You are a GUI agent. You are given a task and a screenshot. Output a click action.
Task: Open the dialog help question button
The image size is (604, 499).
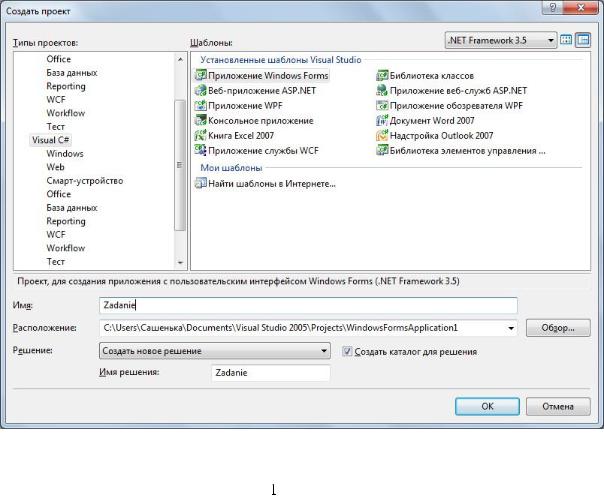pos(553,7)
